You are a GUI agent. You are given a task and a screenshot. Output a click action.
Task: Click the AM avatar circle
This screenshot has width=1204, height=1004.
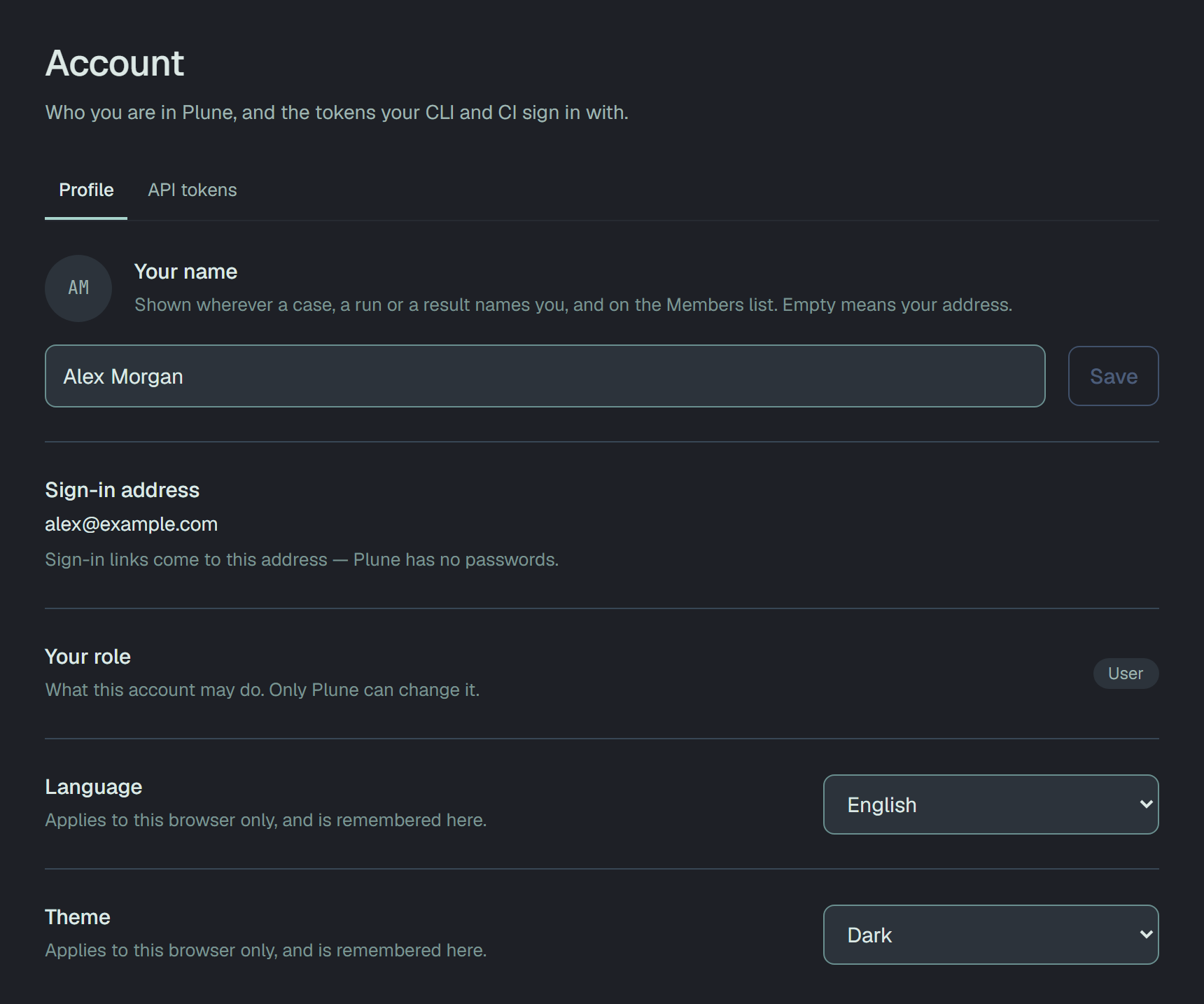click(78, 288)
